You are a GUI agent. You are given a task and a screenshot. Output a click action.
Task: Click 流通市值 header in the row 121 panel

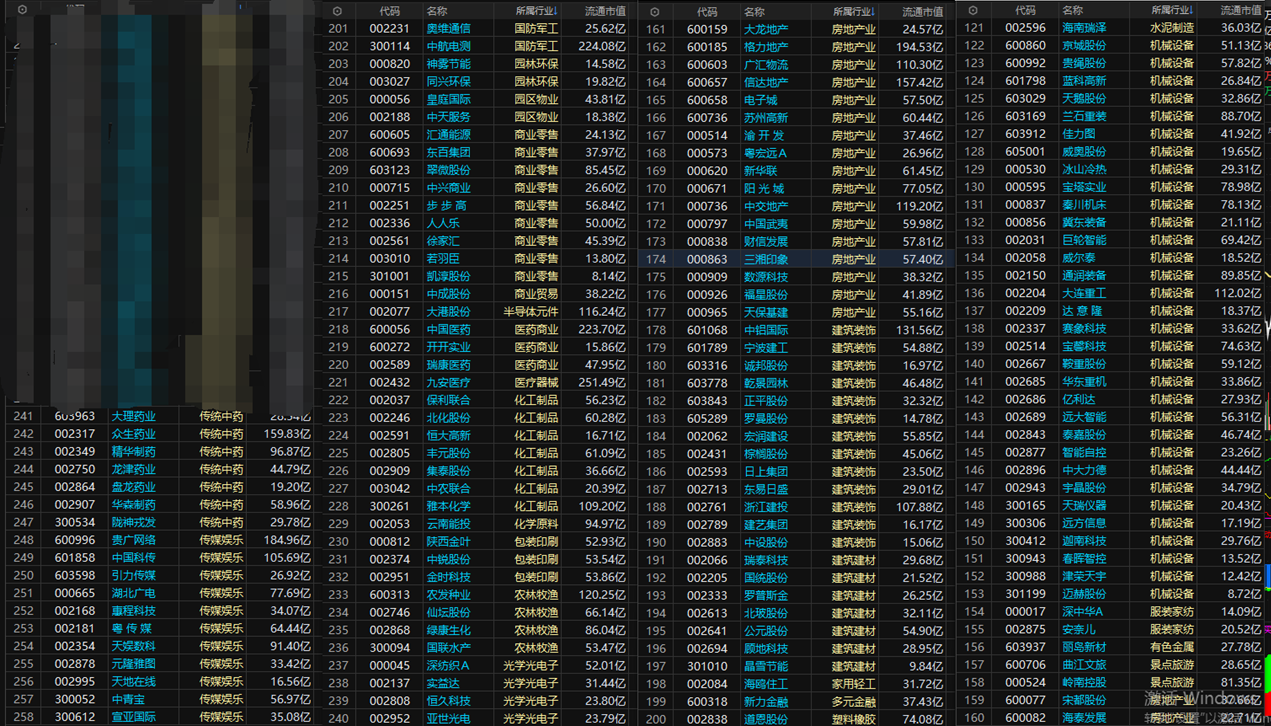[x=1241, y=11]
